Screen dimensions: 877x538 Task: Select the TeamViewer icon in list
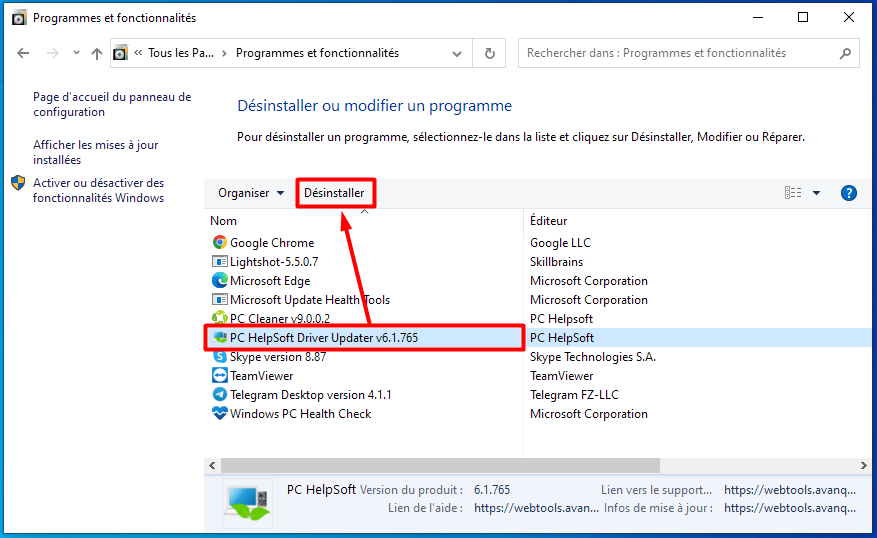point(220,375)
